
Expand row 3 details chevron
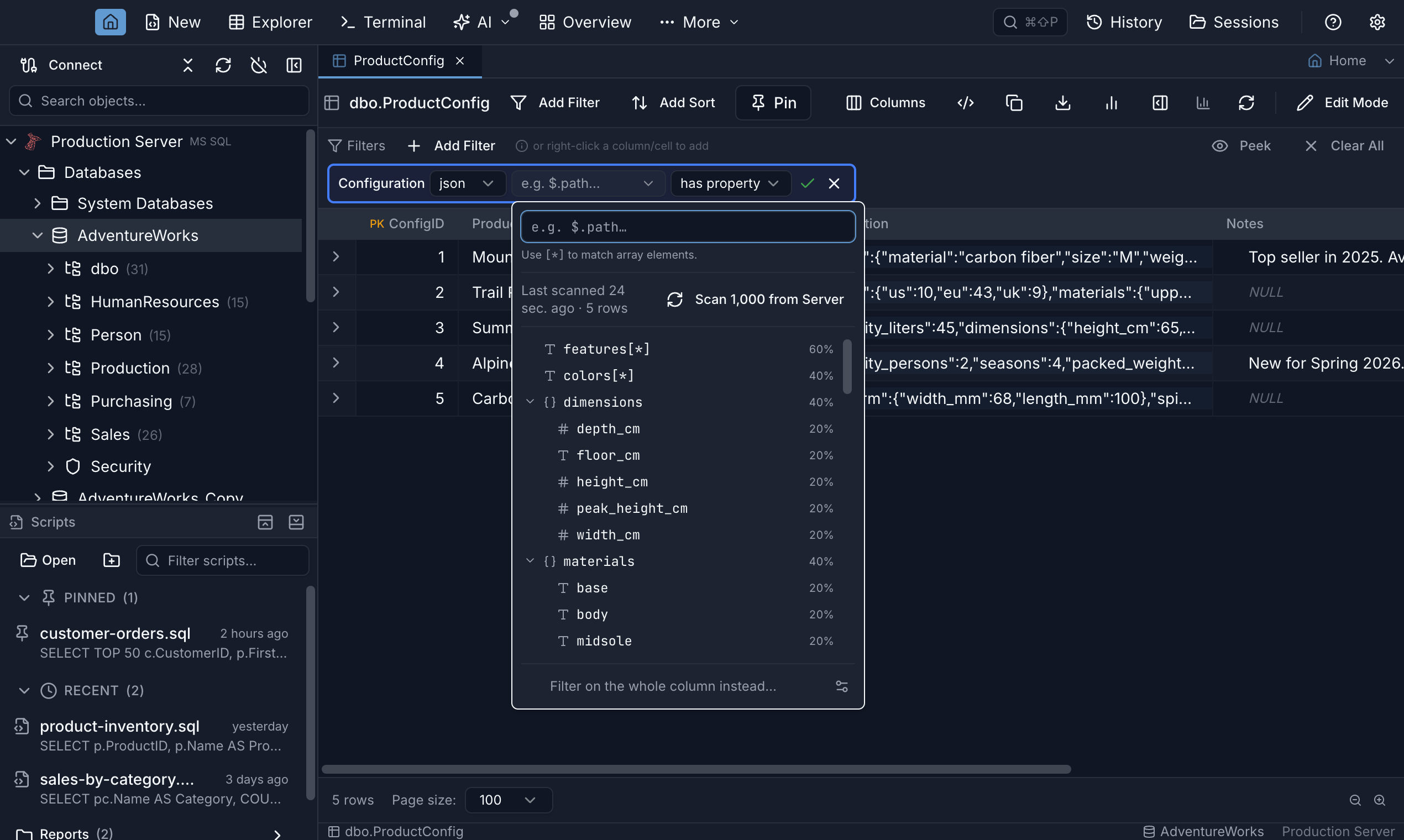pos(336,327)
